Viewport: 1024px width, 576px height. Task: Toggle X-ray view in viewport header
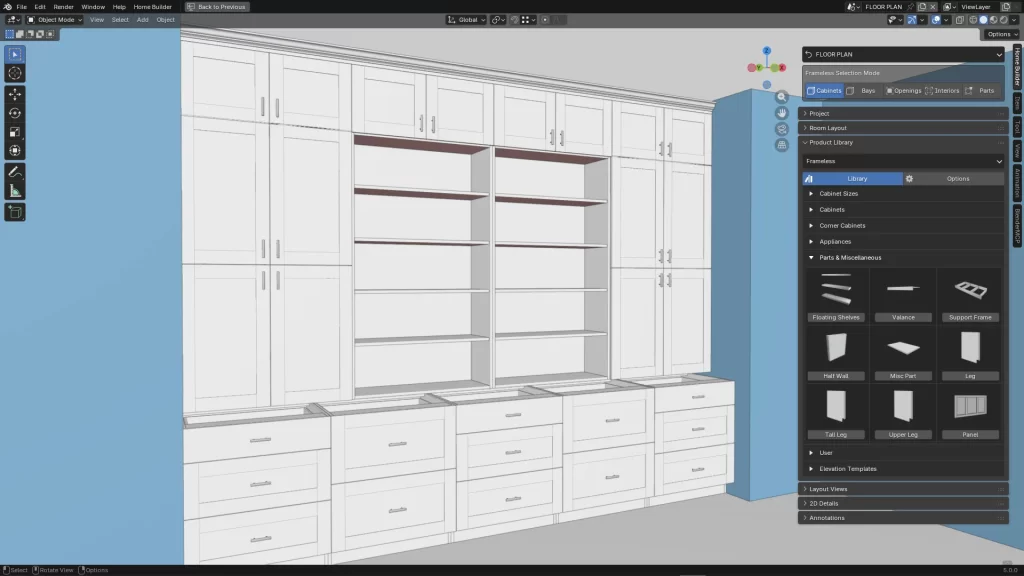click(x=960, y=20)
